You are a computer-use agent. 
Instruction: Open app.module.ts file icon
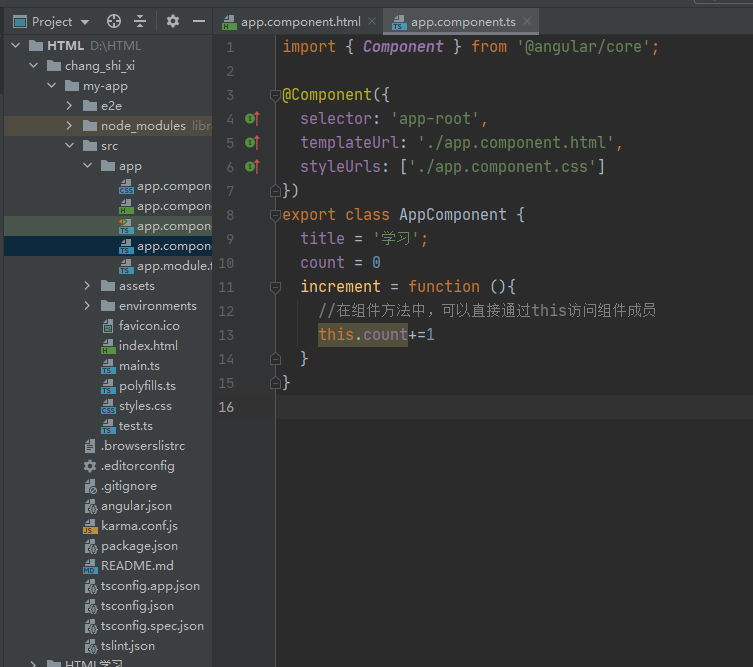point(126,267)
